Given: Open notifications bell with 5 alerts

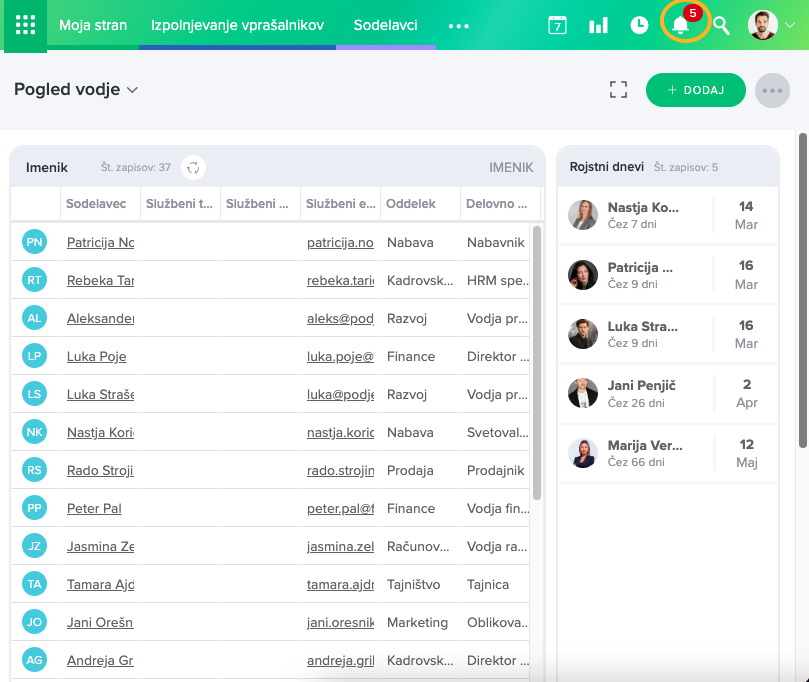Looking at the screenshot, I should click(682, 24).
